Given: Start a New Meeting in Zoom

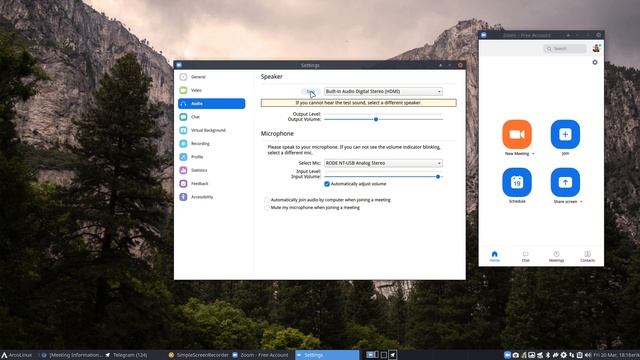Looking at the screenshot, I should point(517,134).
